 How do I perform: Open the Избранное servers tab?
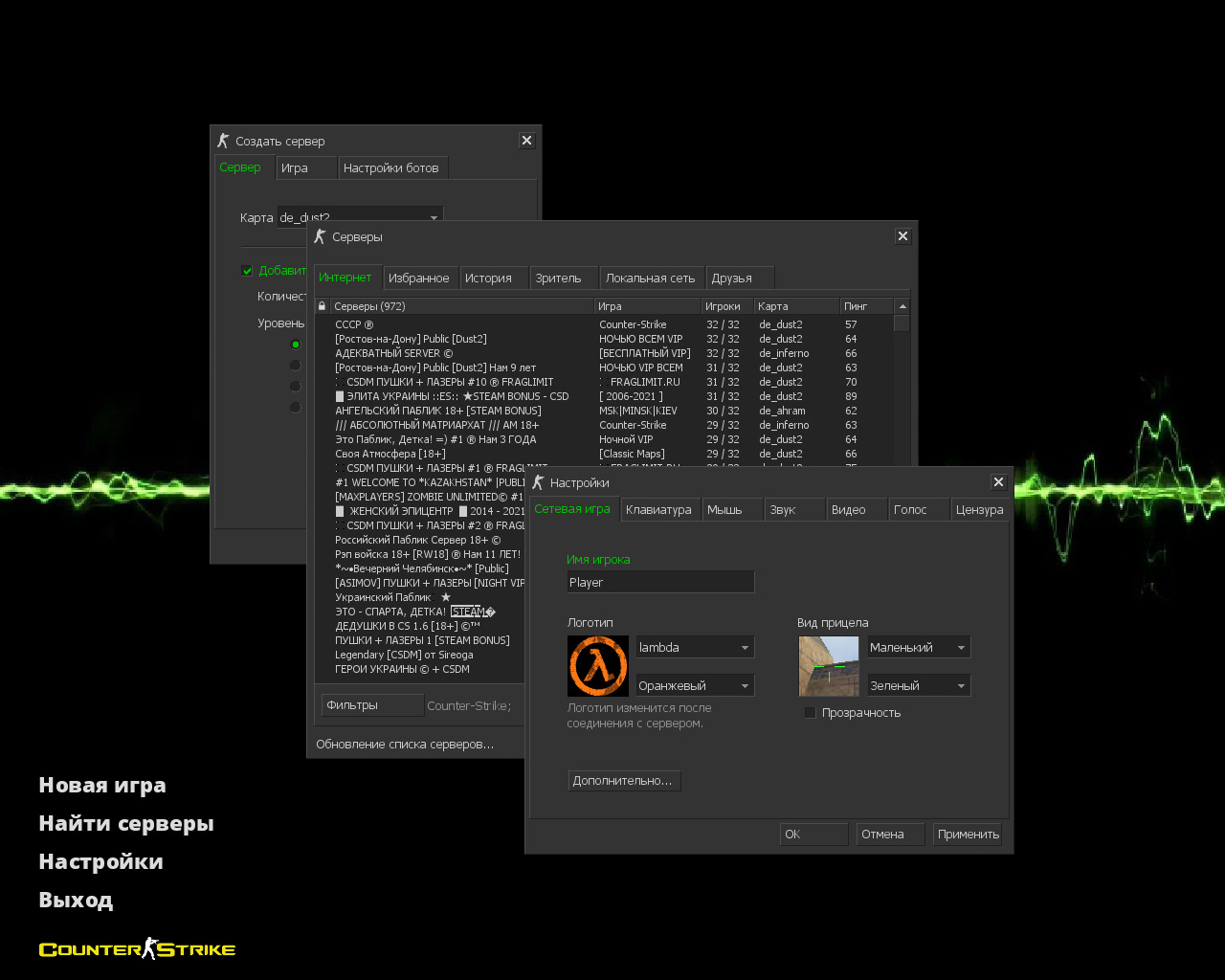point(418,278)
